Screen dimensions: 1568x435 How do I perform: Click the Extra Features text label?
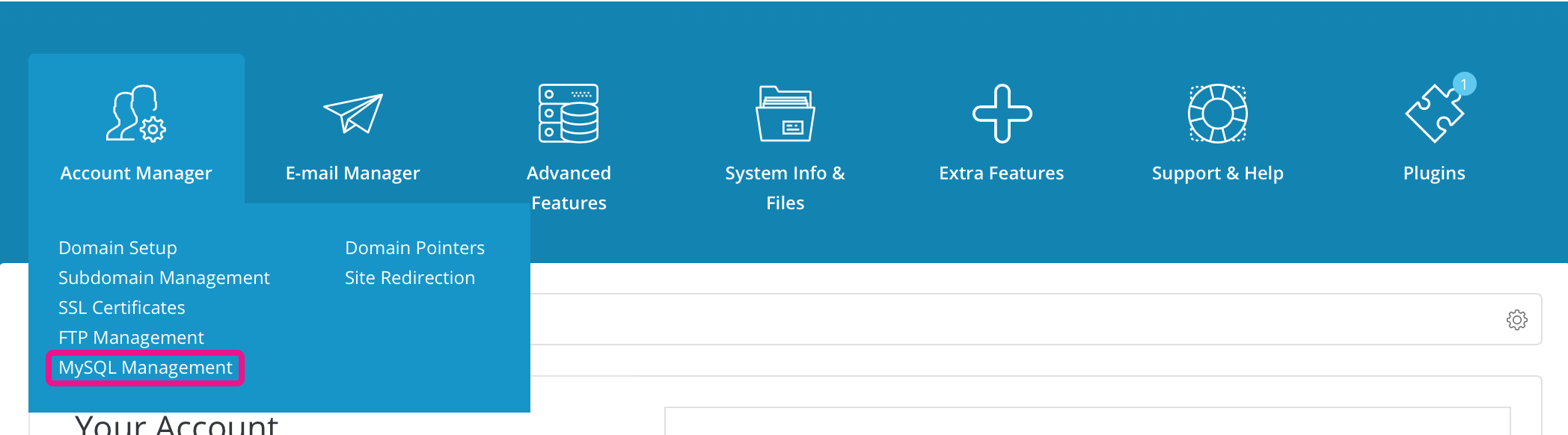(x=1001, y=173)
